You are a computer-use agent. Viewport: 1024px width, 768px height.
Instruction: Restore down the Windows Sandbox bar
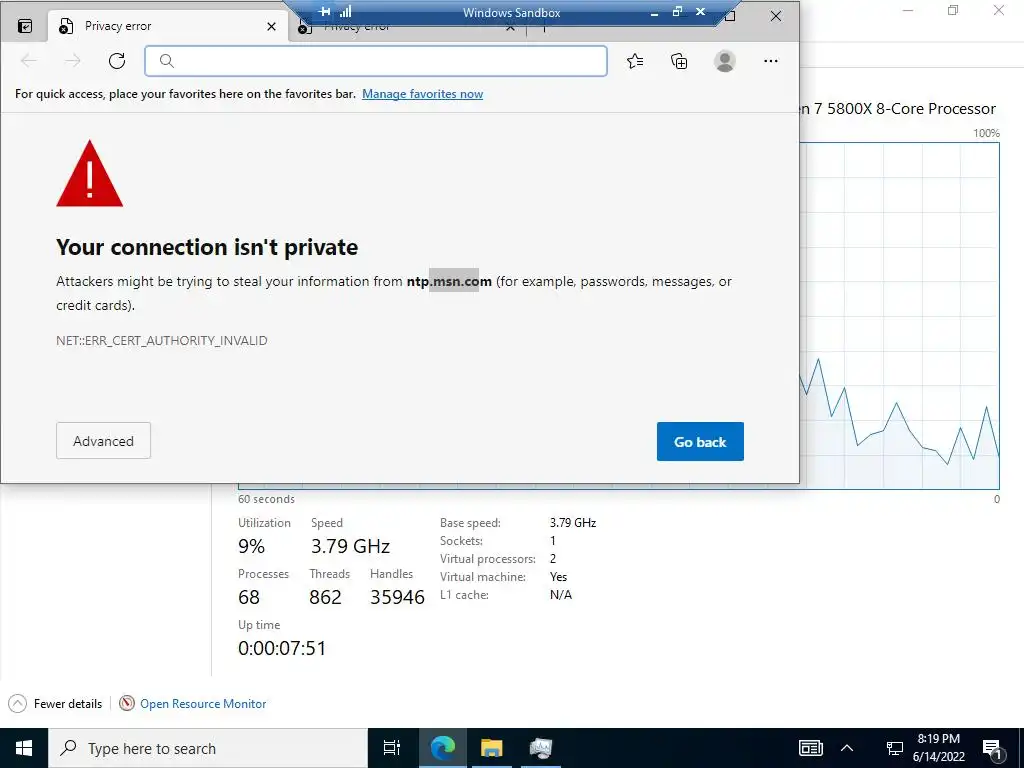(x=677, y=11)
